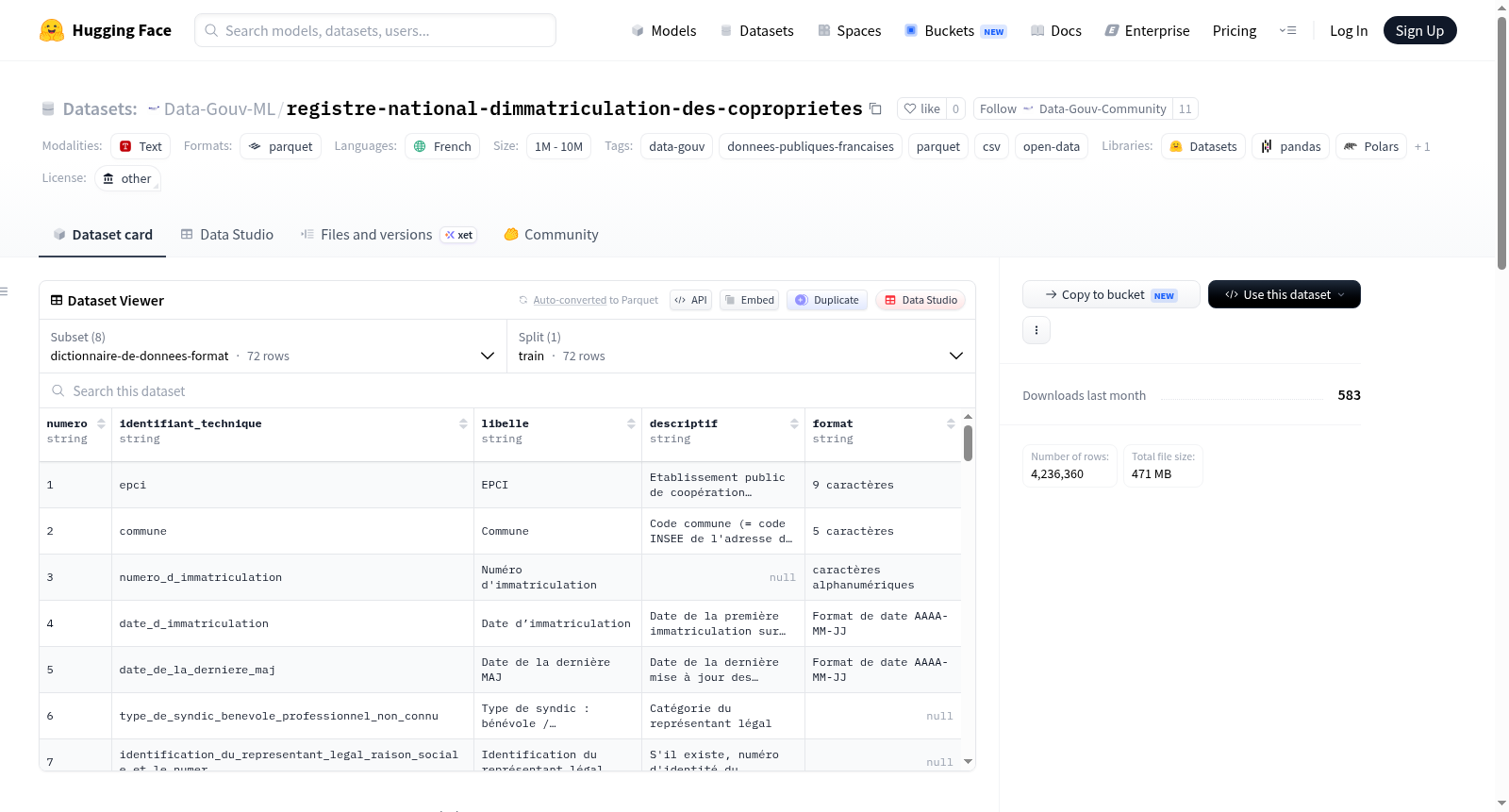Click the sort icon on numero column
The image size is (1509, 812).
pyautogui.click(x=101, y=424)
